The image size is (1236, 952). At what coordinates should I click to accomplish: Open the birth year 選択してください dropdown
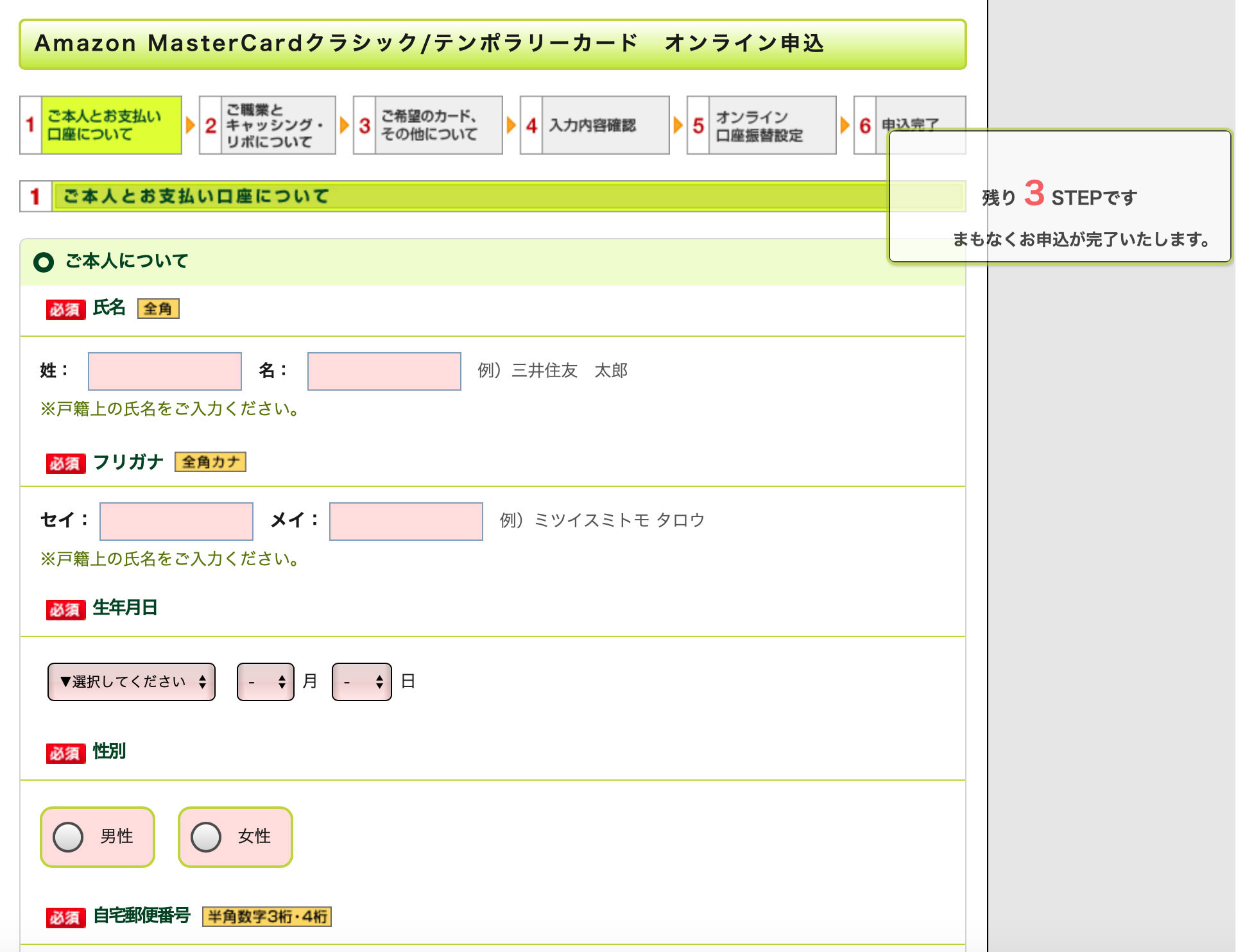click(x=132, y=681)
